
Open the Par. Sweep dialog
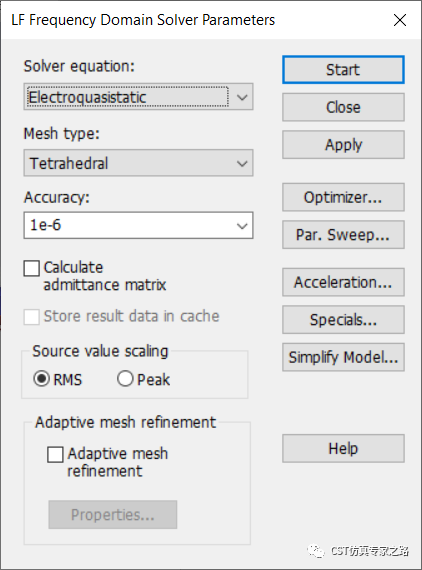[343, 235]
